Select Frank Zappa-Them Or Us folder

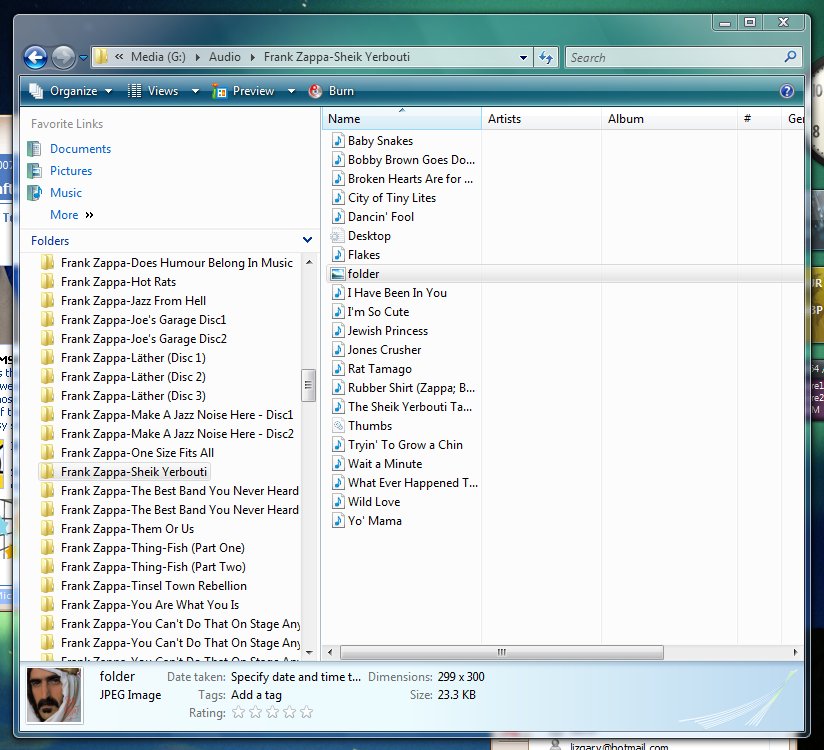click(127, 529)
